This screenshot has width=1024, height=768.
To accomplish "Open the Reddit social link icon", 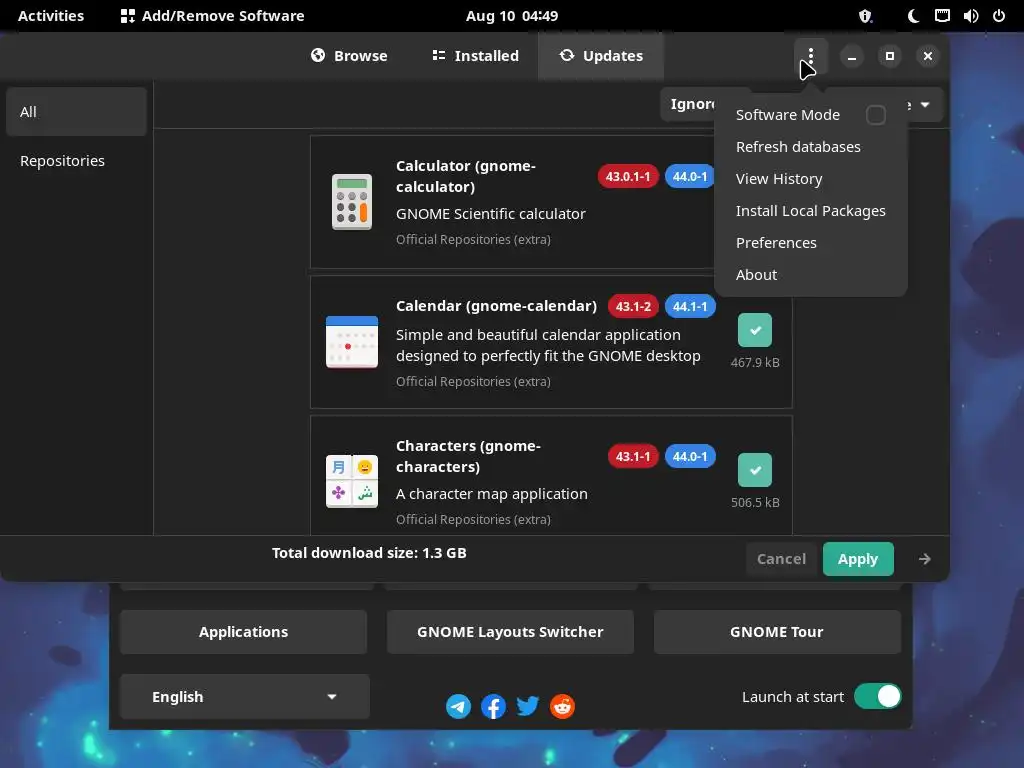I will click(x=562, y=706).
